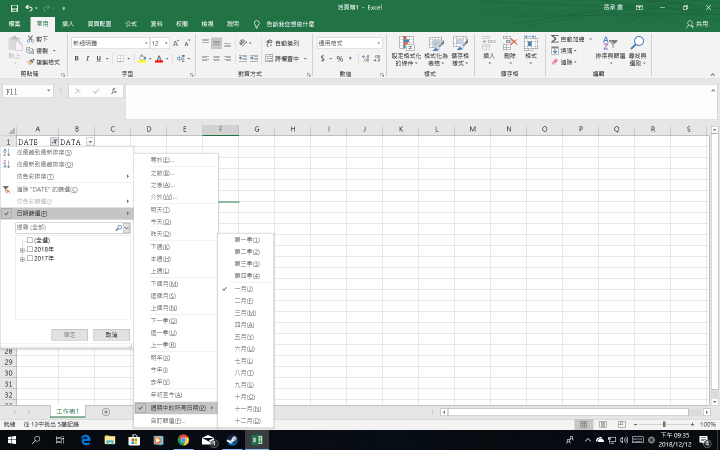Click the Save icon in title bar
Image resolution: width=720 pixels, height=450 pixels.
tap(14, 8)
